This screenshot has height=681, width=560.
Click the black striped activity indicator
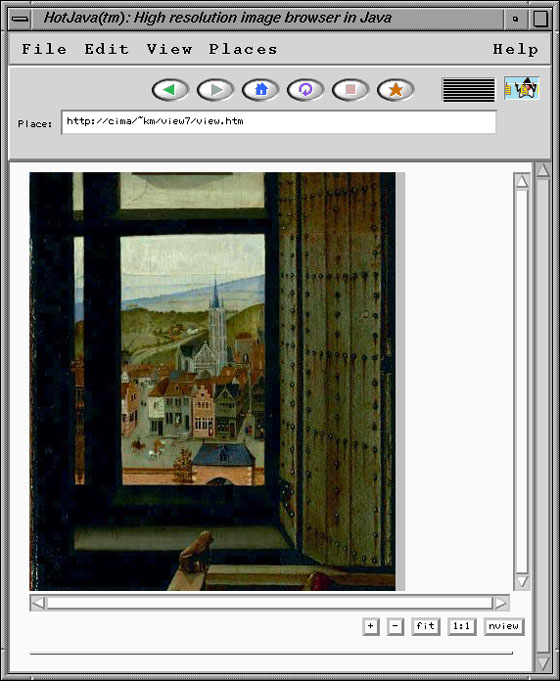[x=468, y=89]
